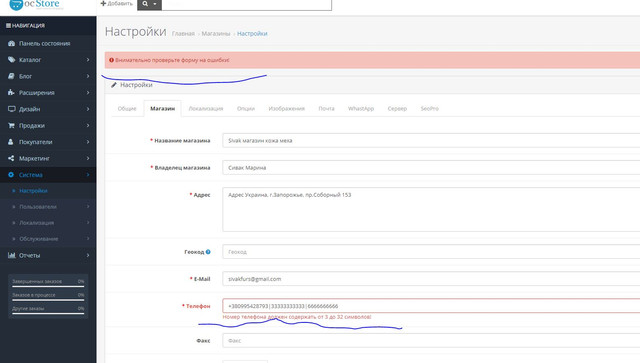Click inside the Адрес text area
Viewport: 640px width, 363px height.
click(431, 209)
